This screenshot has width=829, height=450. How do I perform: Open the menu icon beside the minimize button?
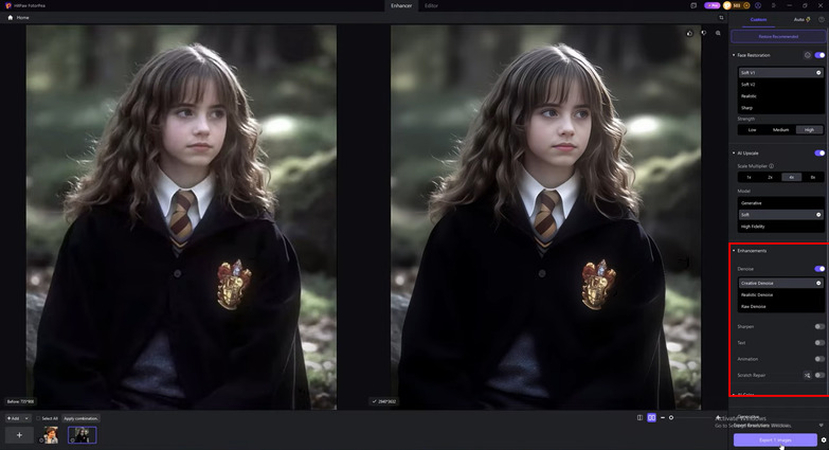point(773,5)
